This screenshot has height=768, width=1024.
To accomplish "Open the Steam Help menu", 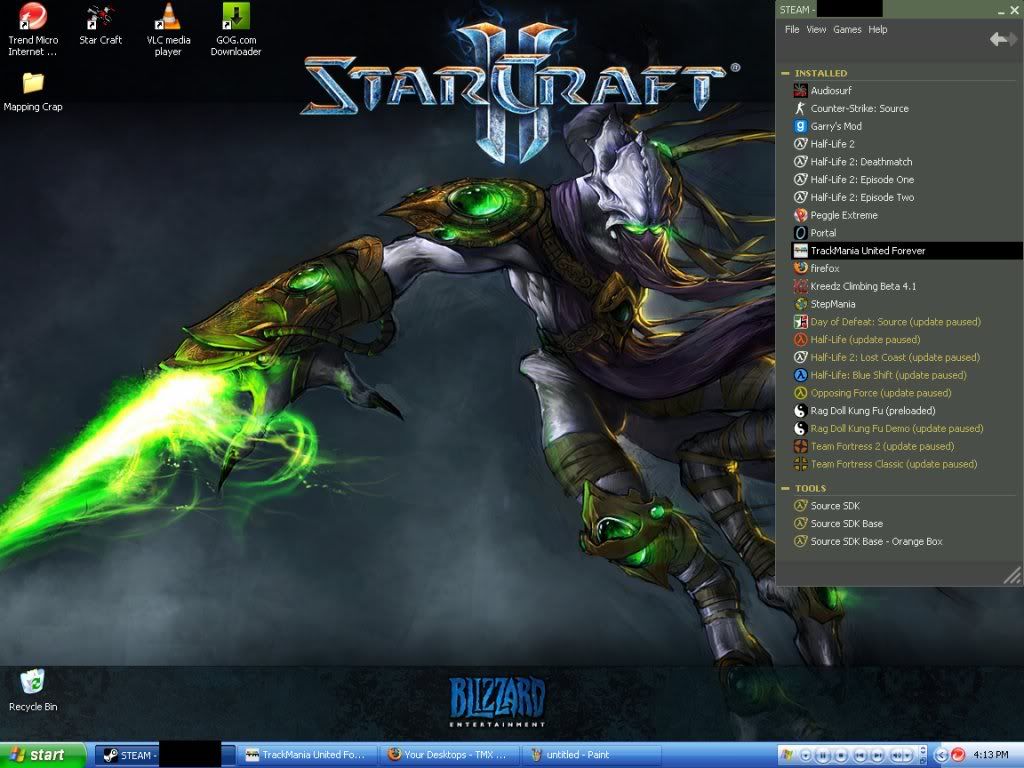I will 878,29.
